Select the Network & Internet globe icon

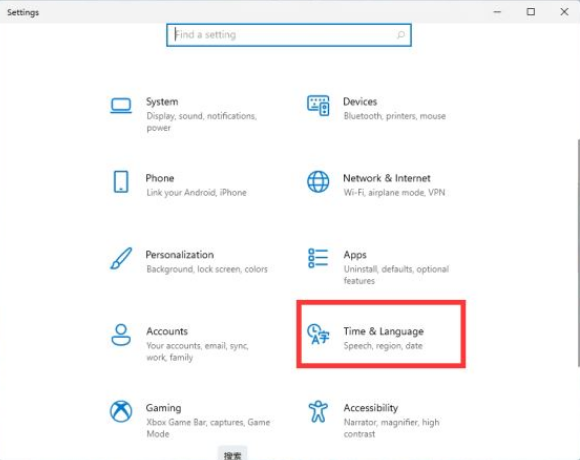318,182
